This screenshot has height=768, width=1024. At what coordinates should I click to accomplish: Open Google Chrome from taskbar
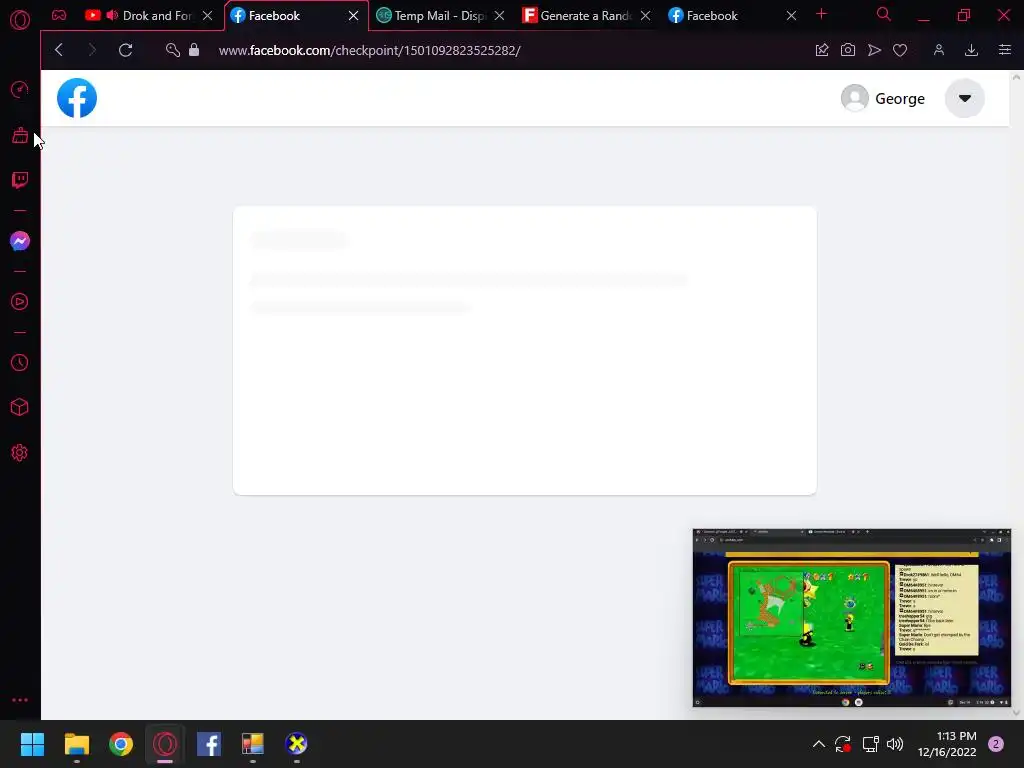(121, 744)
